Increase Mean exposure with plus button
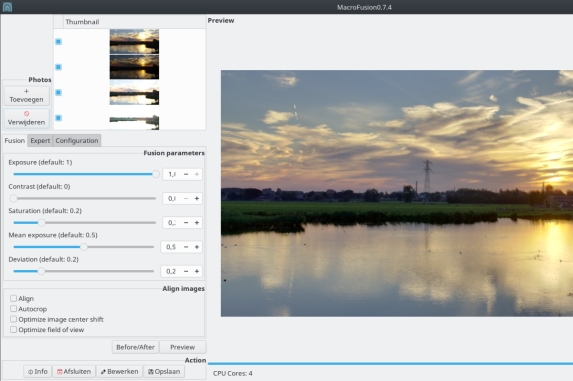 (x=197, y=247)
